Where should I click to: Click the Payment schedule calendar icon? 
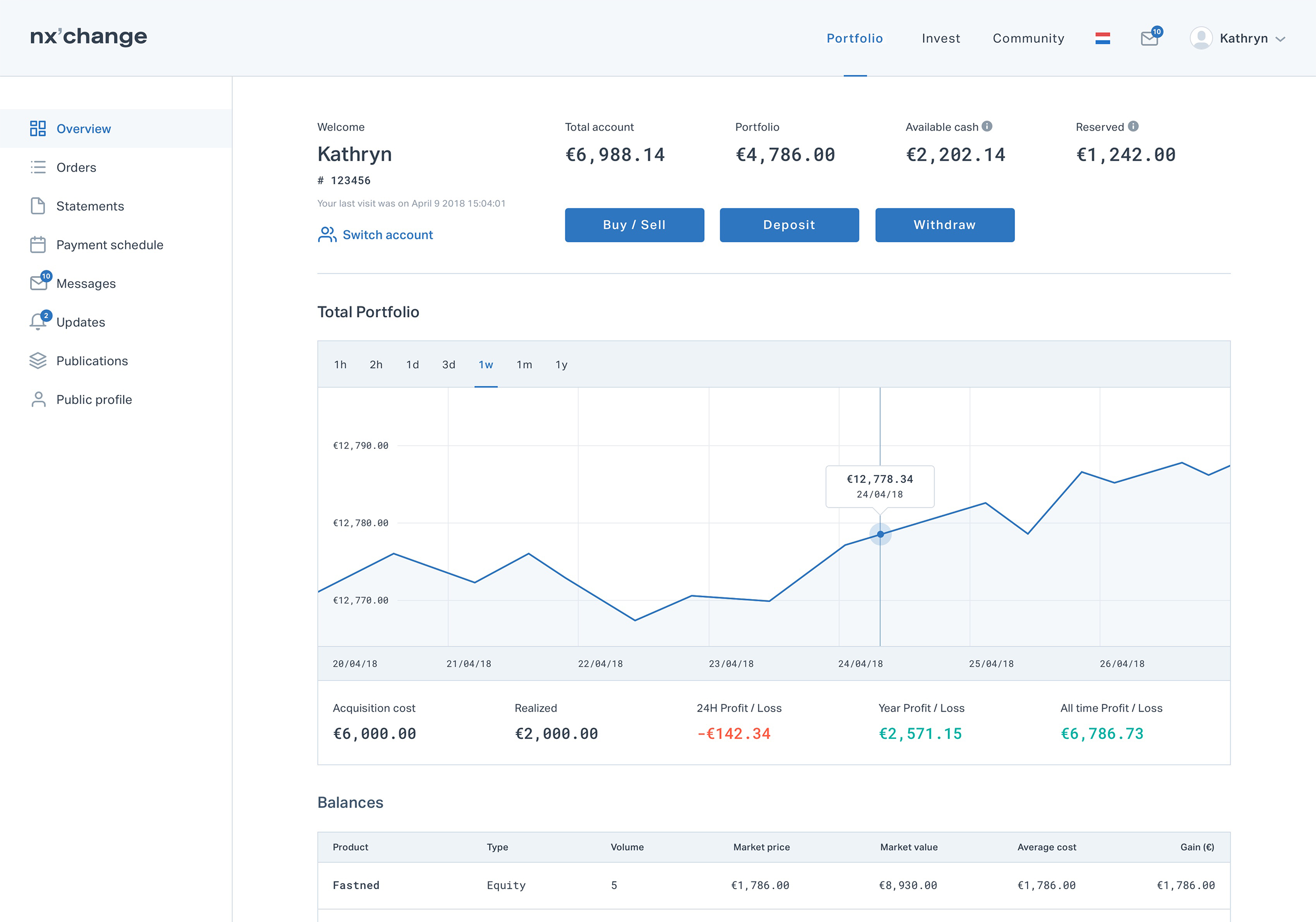(38, 244)
